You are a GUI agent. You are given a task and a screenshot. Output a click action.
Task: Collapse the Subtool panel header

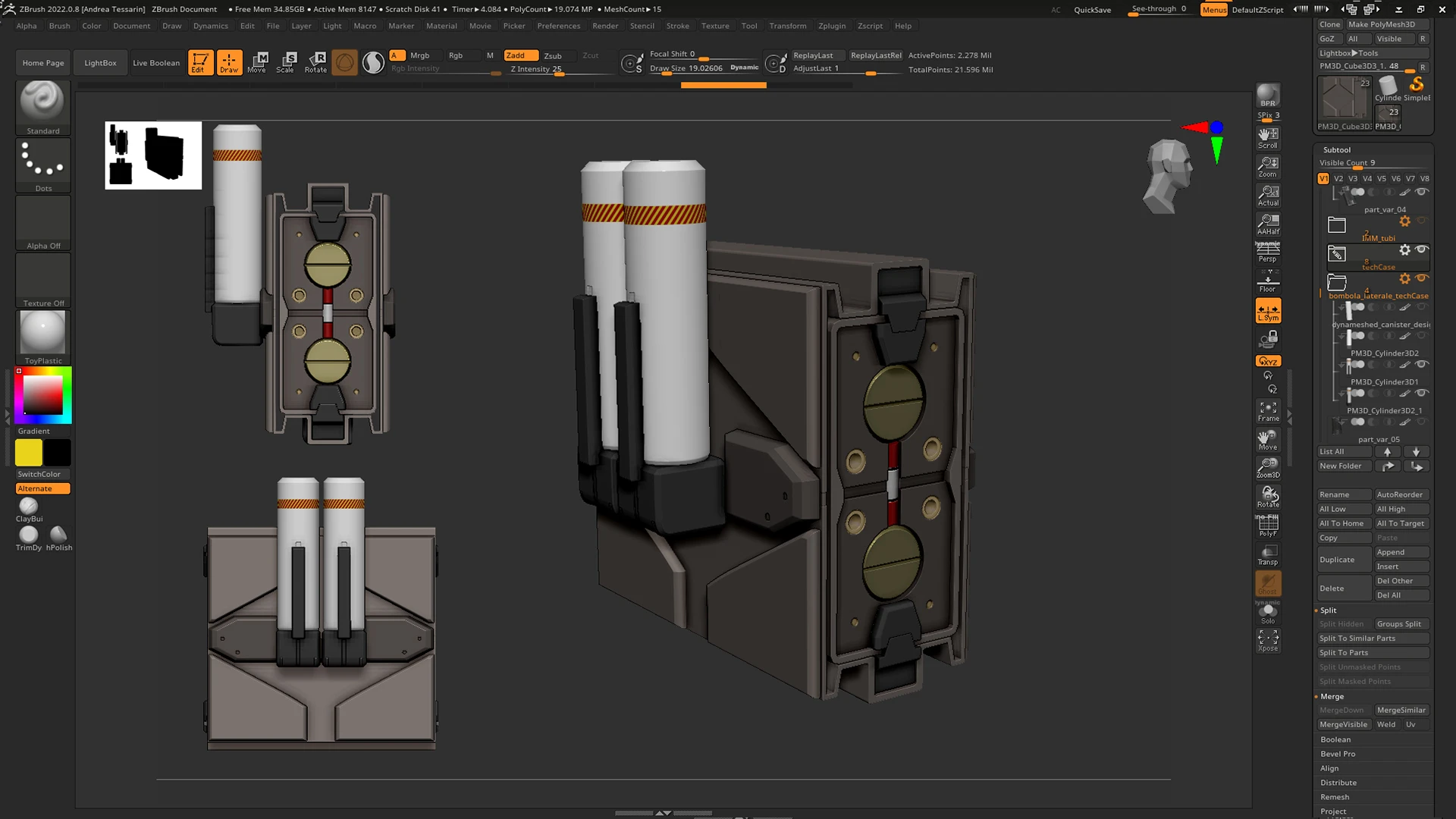click(x=1337, y=150)
